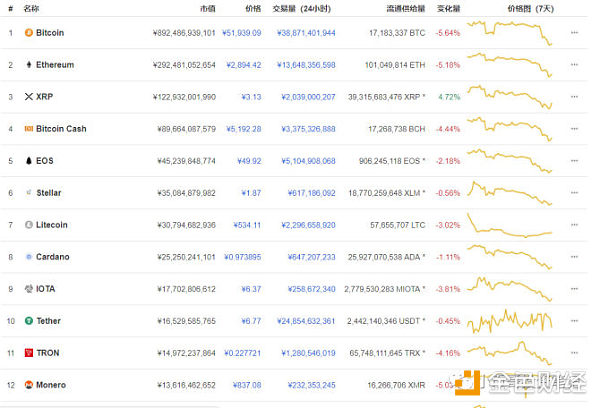
Task: Click the EOS logo icon
Action: pos(29,161)
